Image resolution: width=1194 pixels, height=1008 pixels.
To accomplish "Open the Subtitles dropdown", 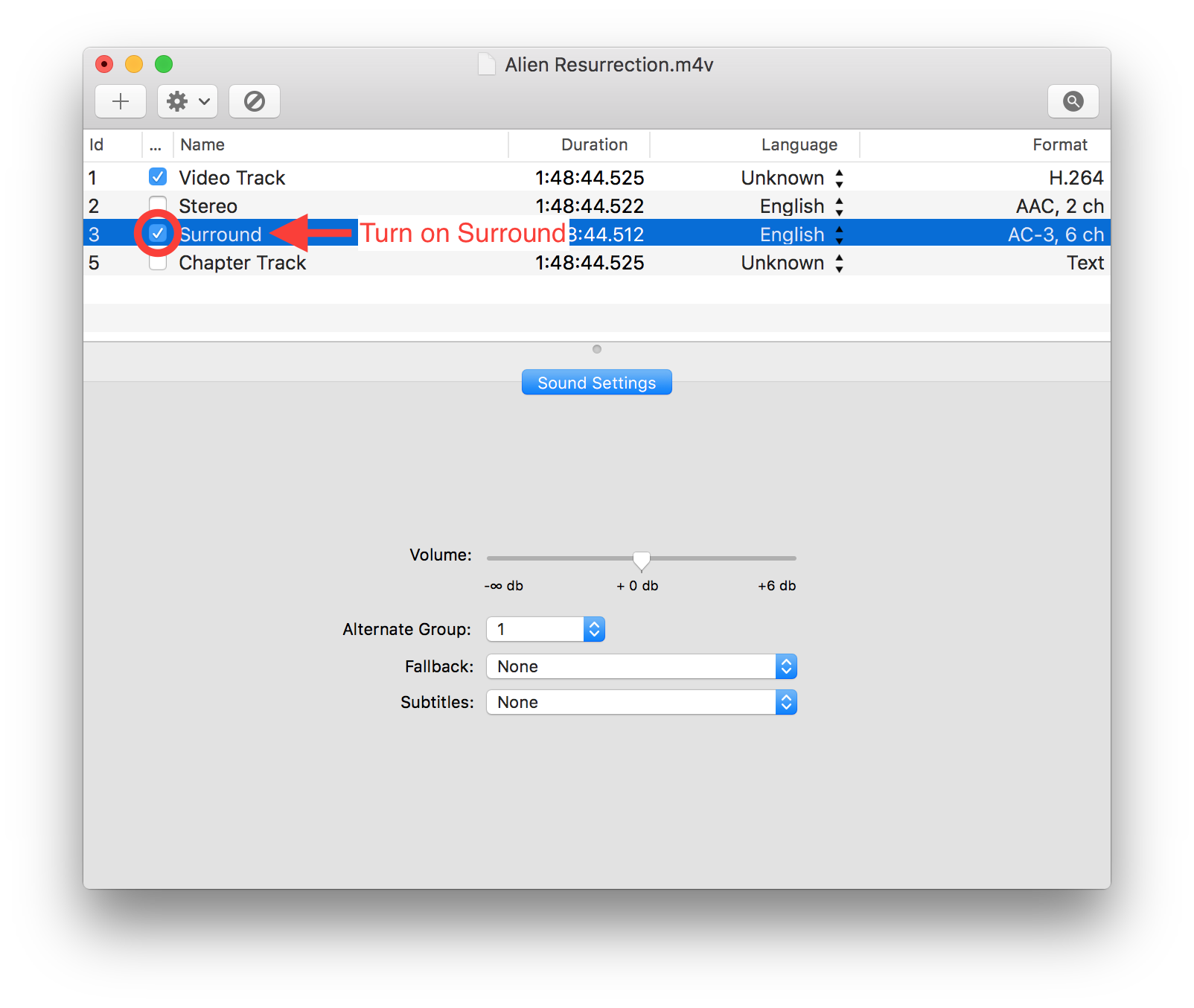I will pos(642,702).
